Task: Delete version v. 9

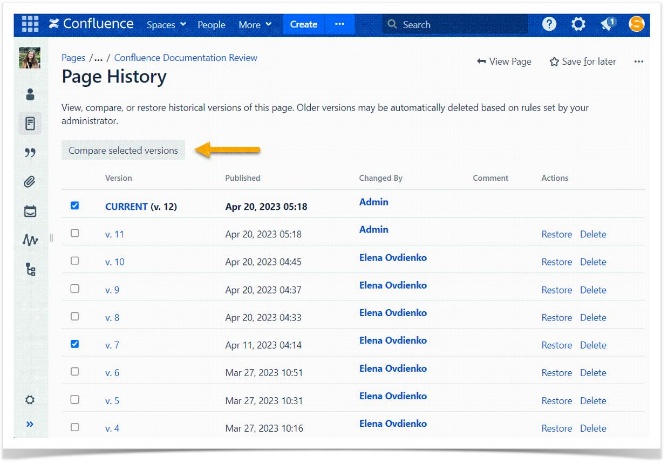Action: tap(593, 290)
